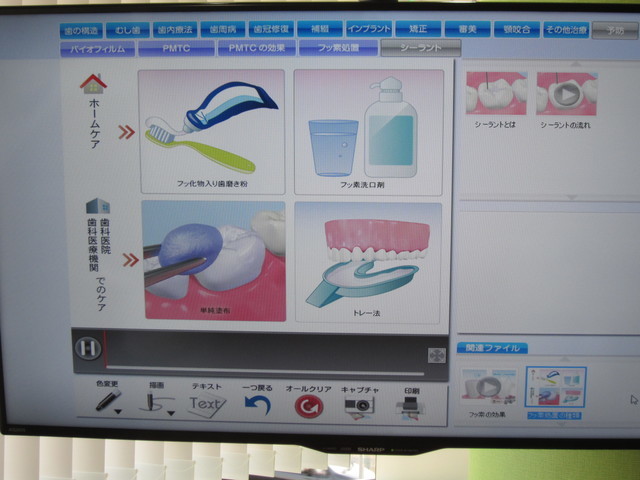Viewport: 640px width, 480px height.
Task: Click the 関連ファイル header label
Action: click(493, 348)
